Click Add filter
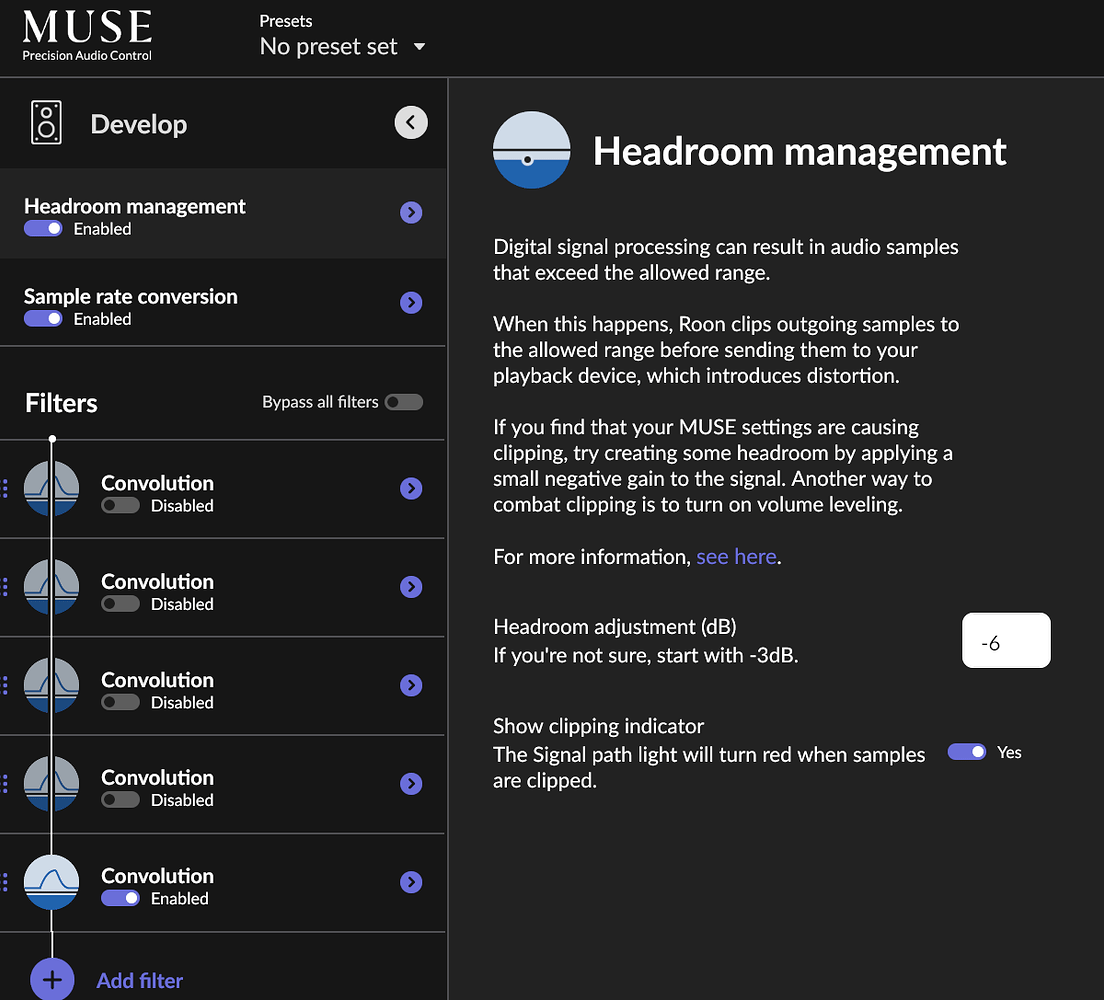The width and height of the screenshot is (1104, 1000). click(139, 980)
